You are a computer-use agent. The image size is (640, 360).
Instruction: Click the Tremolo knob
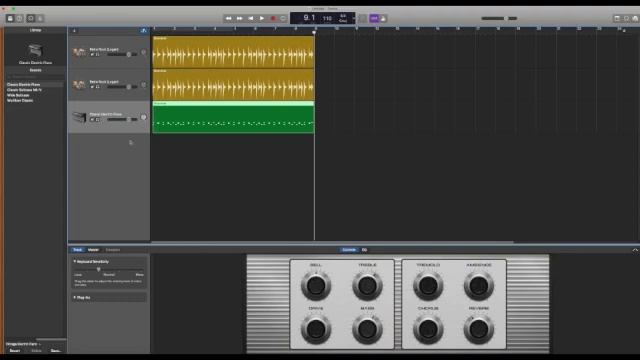(x=428, y=286)
